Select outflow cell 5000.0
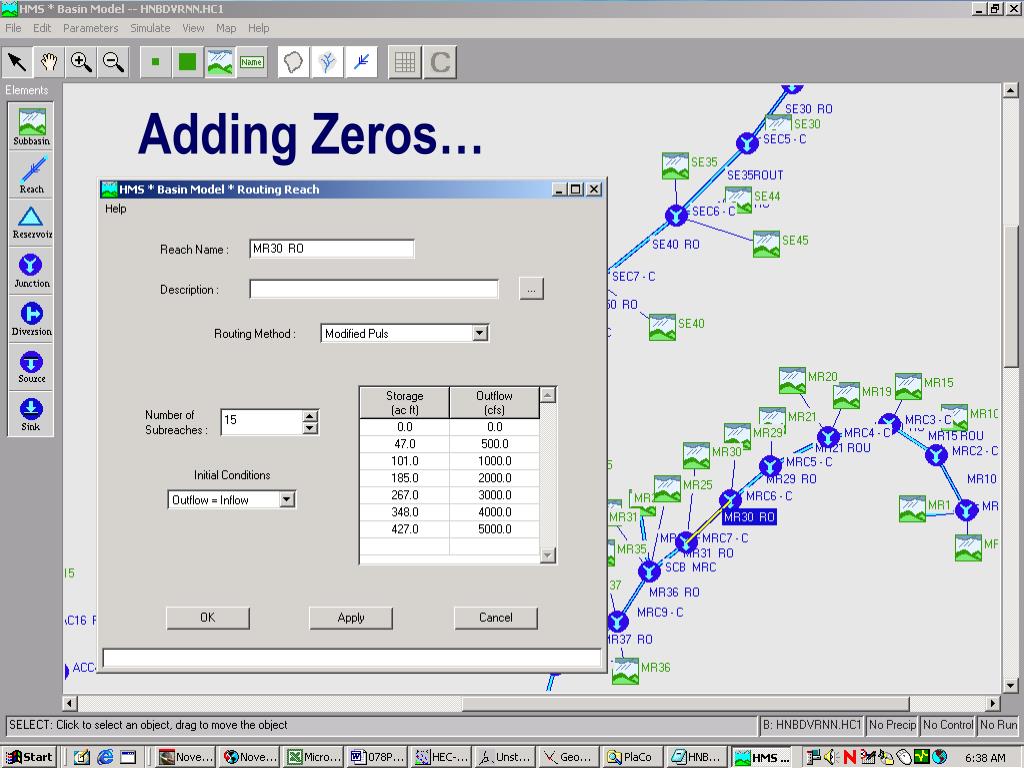Screen dimensions: 1024x768 pos(494,529)
